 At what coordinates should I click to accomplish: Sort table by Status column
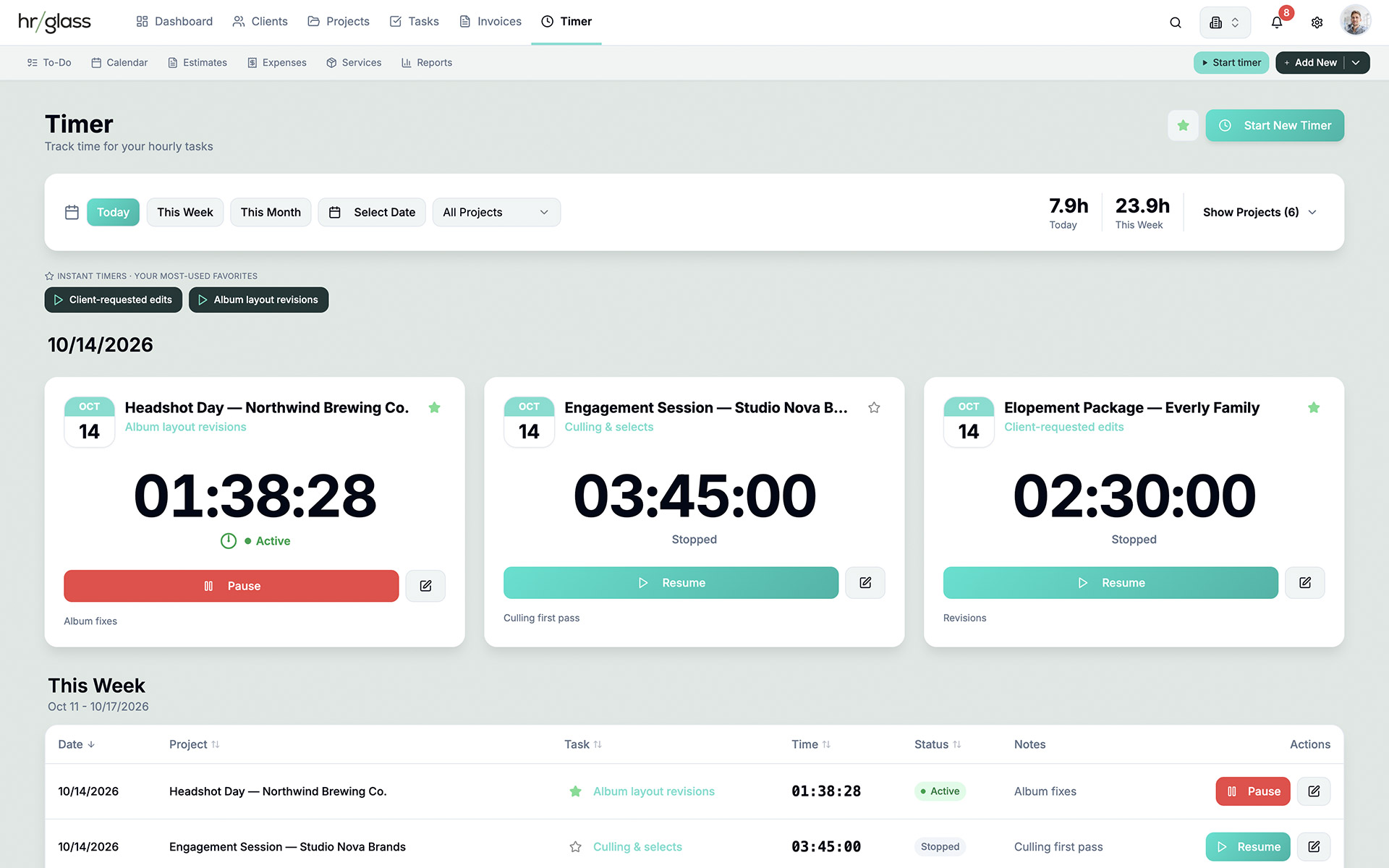coord(938,744)
